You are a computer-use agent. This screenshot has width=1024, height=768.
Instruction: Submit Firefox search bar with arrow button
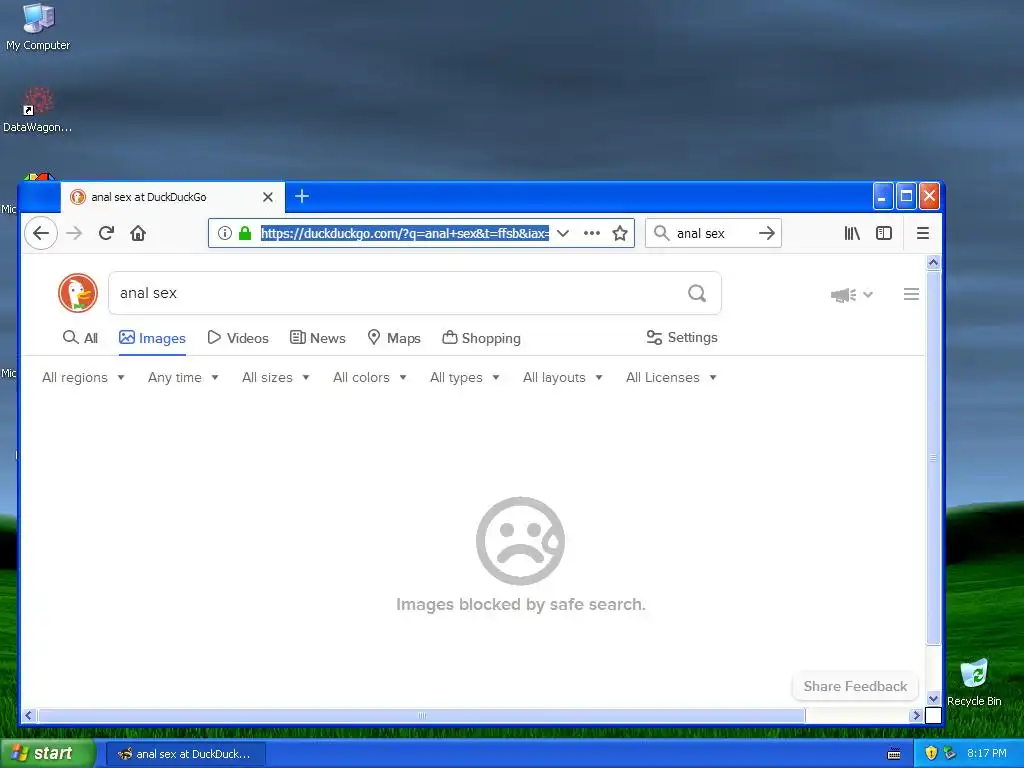(767, 233)
